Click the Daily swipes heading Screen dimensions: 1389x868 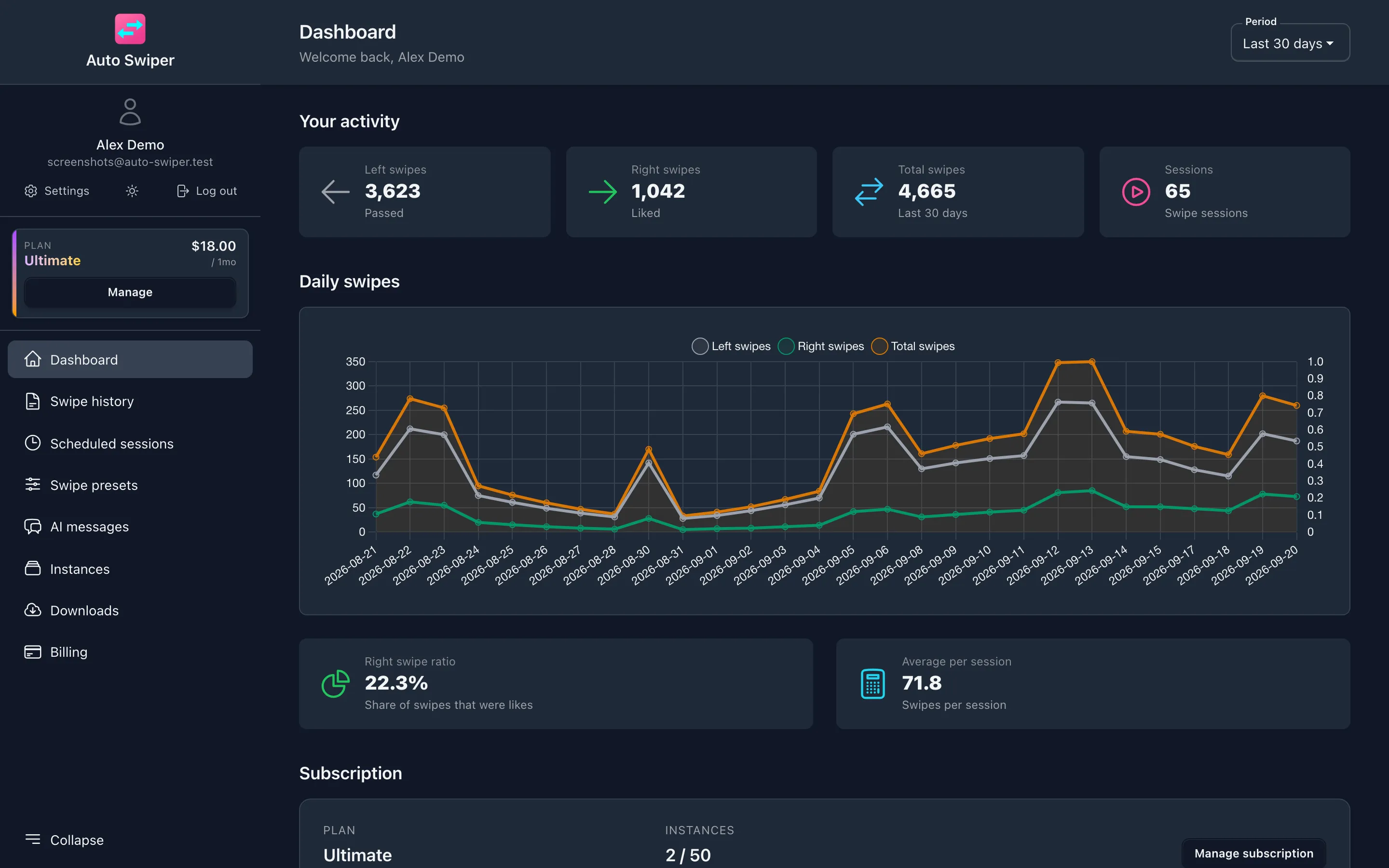point(350,281)
